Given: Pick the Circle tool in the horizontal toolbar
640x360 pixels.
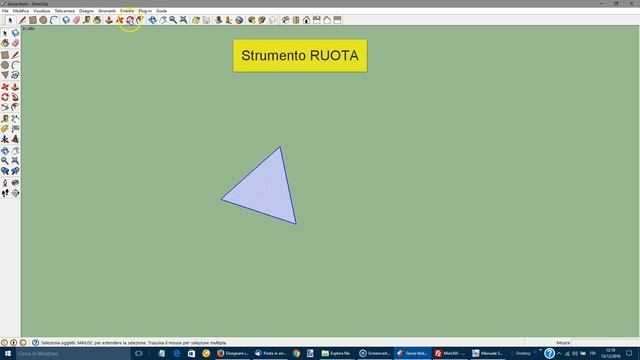Looking at the screenshot, I should (43, 20).
